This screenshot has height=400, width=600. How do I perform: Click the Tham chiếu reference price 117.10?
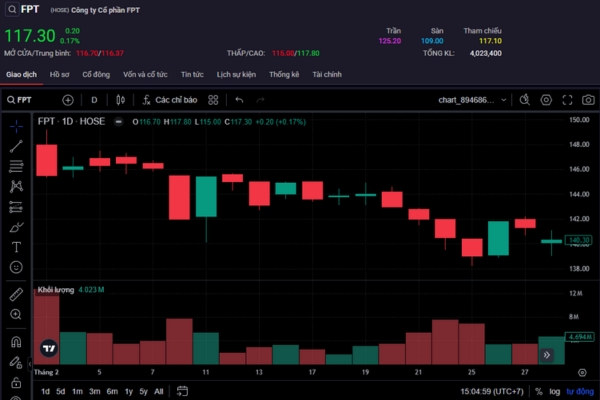pyautogui.click(x=490, y=41)
